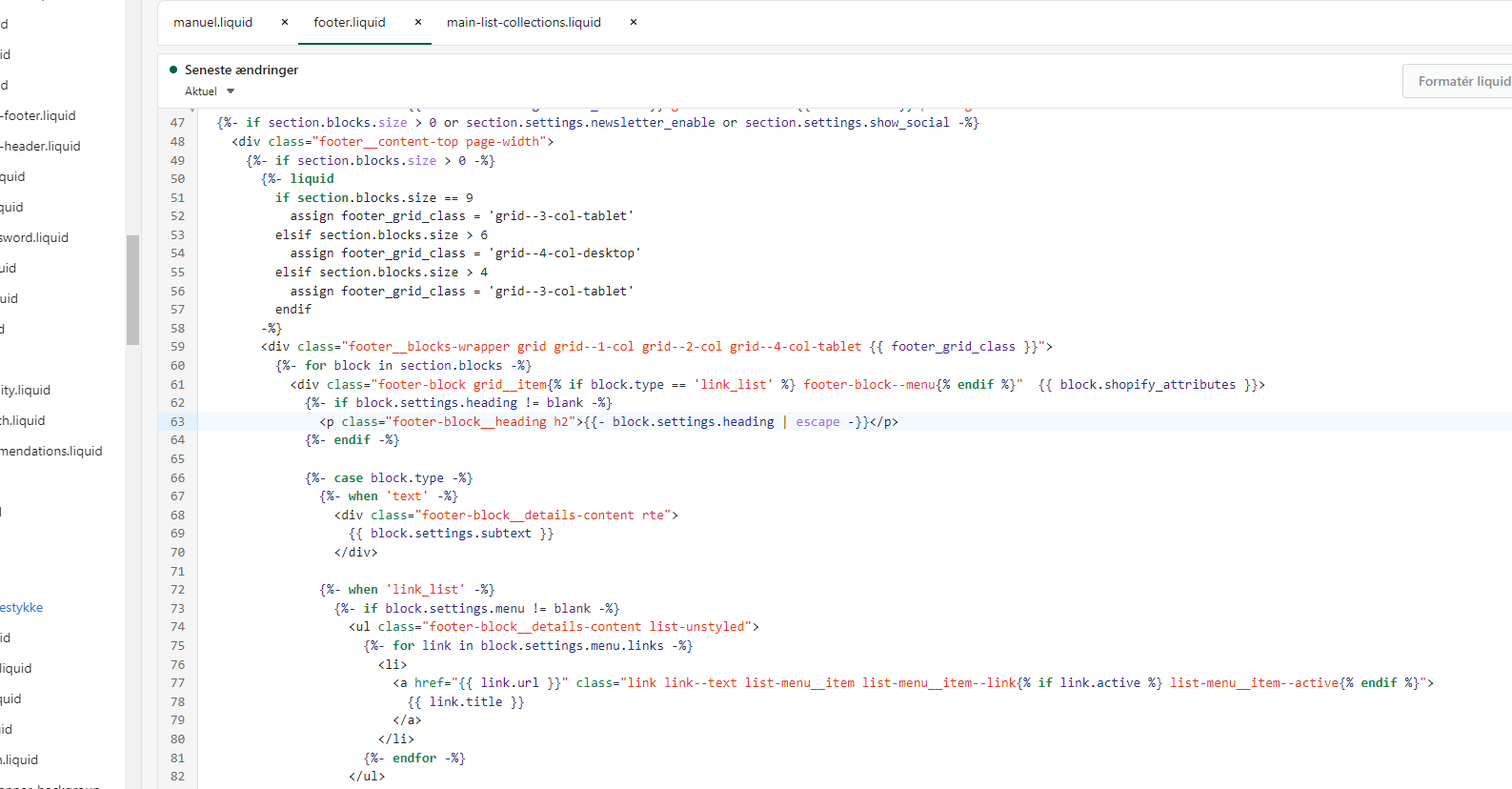1512x789 pixels.
Task: Click 'section.settings.newsletter_enable' on line 47
Action: point(591,123)
